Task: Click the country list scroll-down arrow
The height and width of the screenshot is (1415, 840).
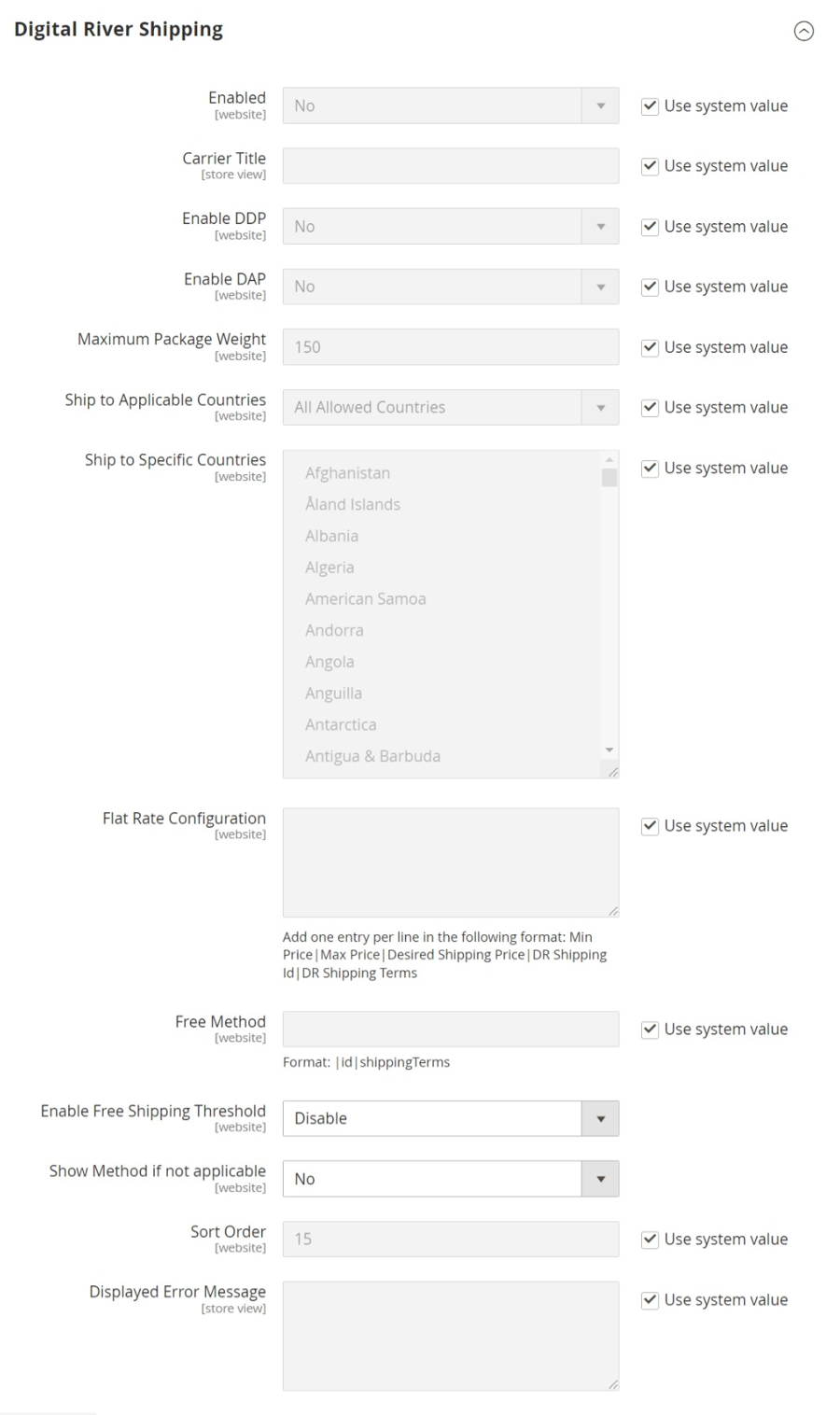Action: (x=609, y=750)
